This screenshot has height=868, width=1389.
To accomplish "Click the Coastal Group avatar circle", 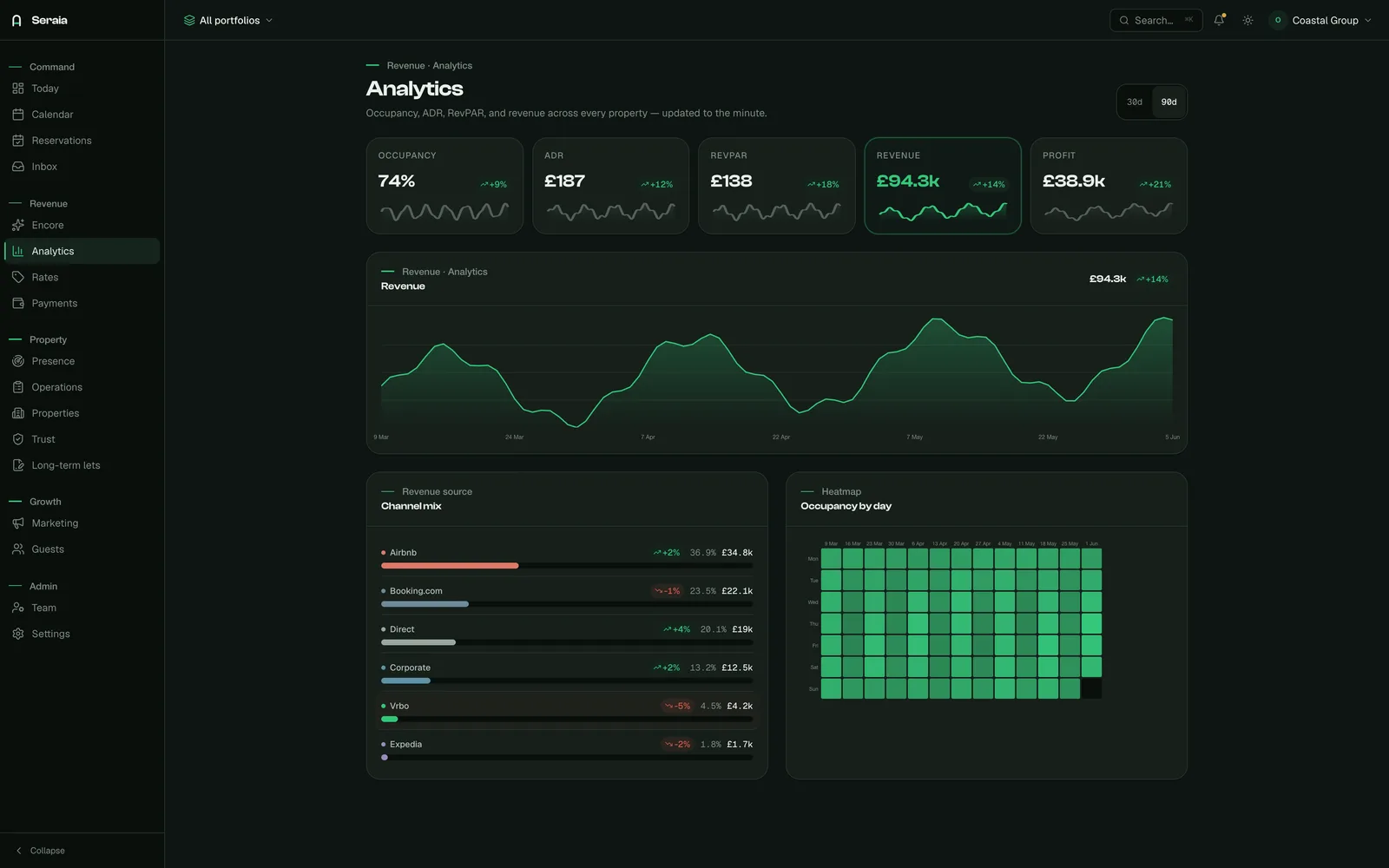I will coord(1277,20).
